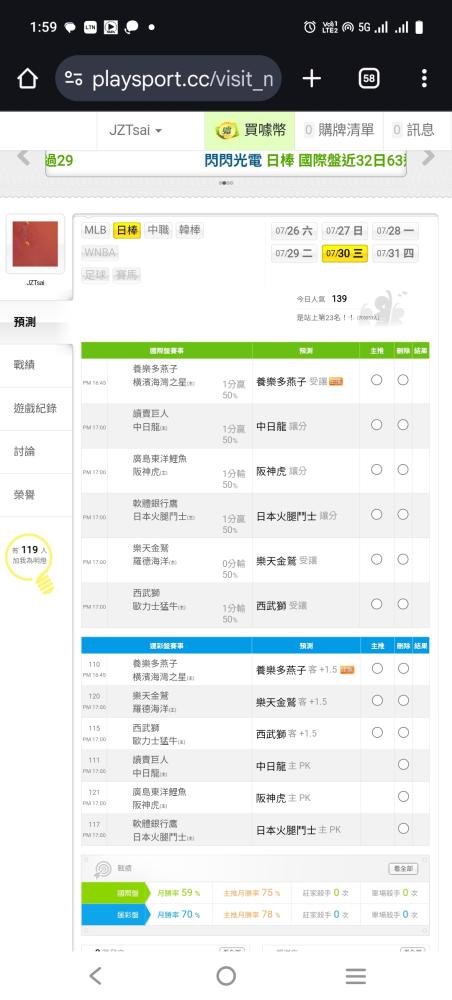The image size is (452, 1000).
Task: Tap the browser home icon
Action: point(27,78)
